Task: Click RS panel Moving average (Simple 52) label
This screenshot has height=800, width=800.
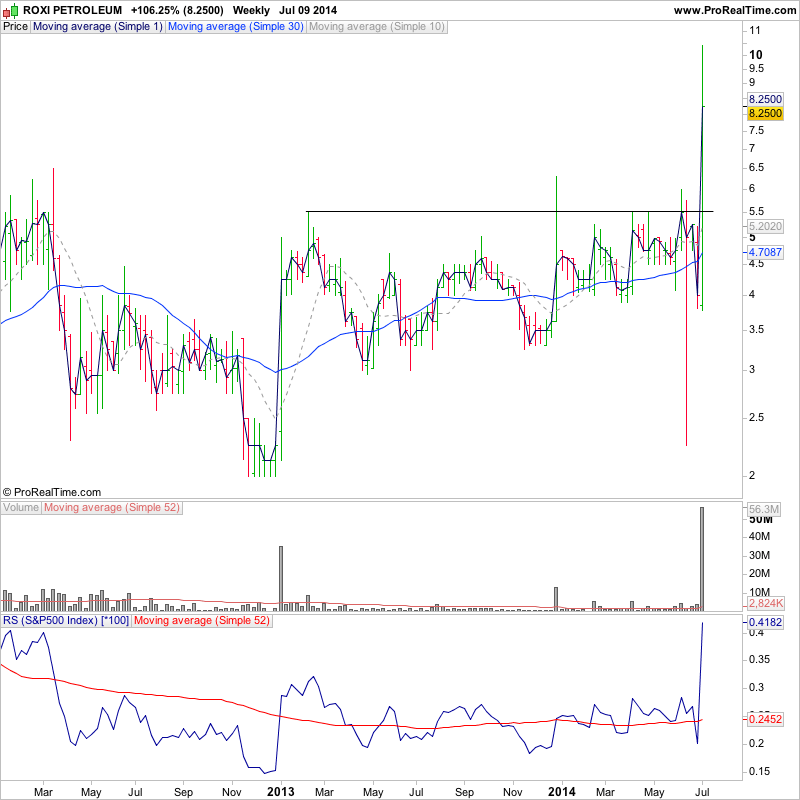Action: [202, 621]
